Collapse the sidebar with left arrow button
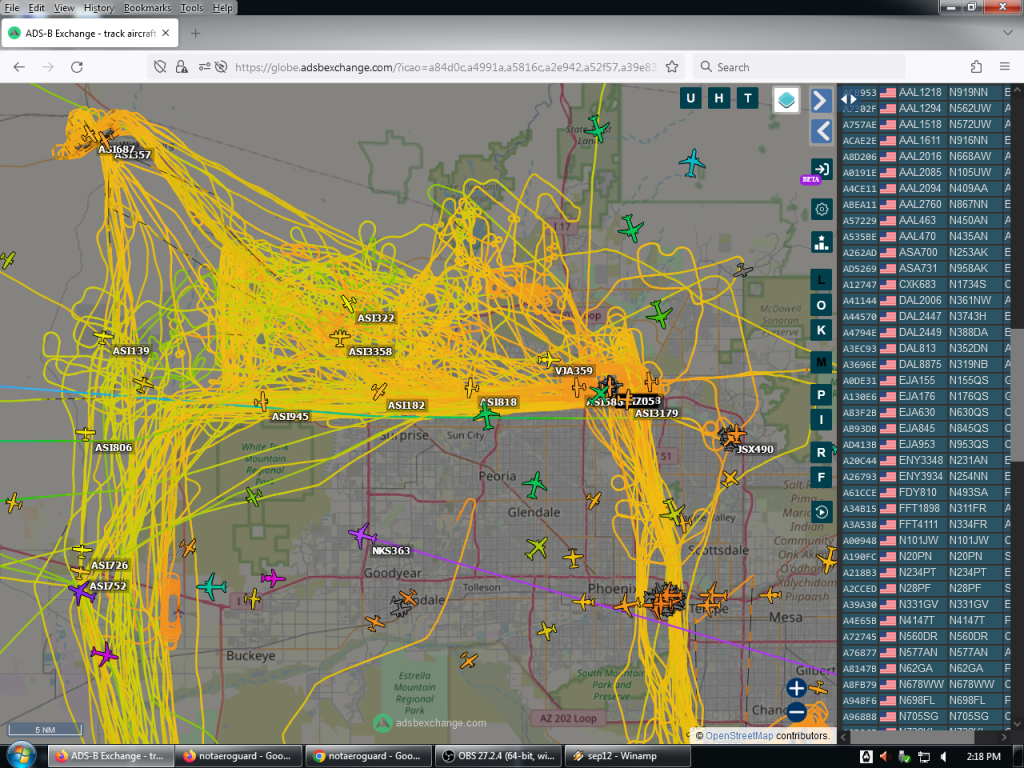 click(822, 131)
